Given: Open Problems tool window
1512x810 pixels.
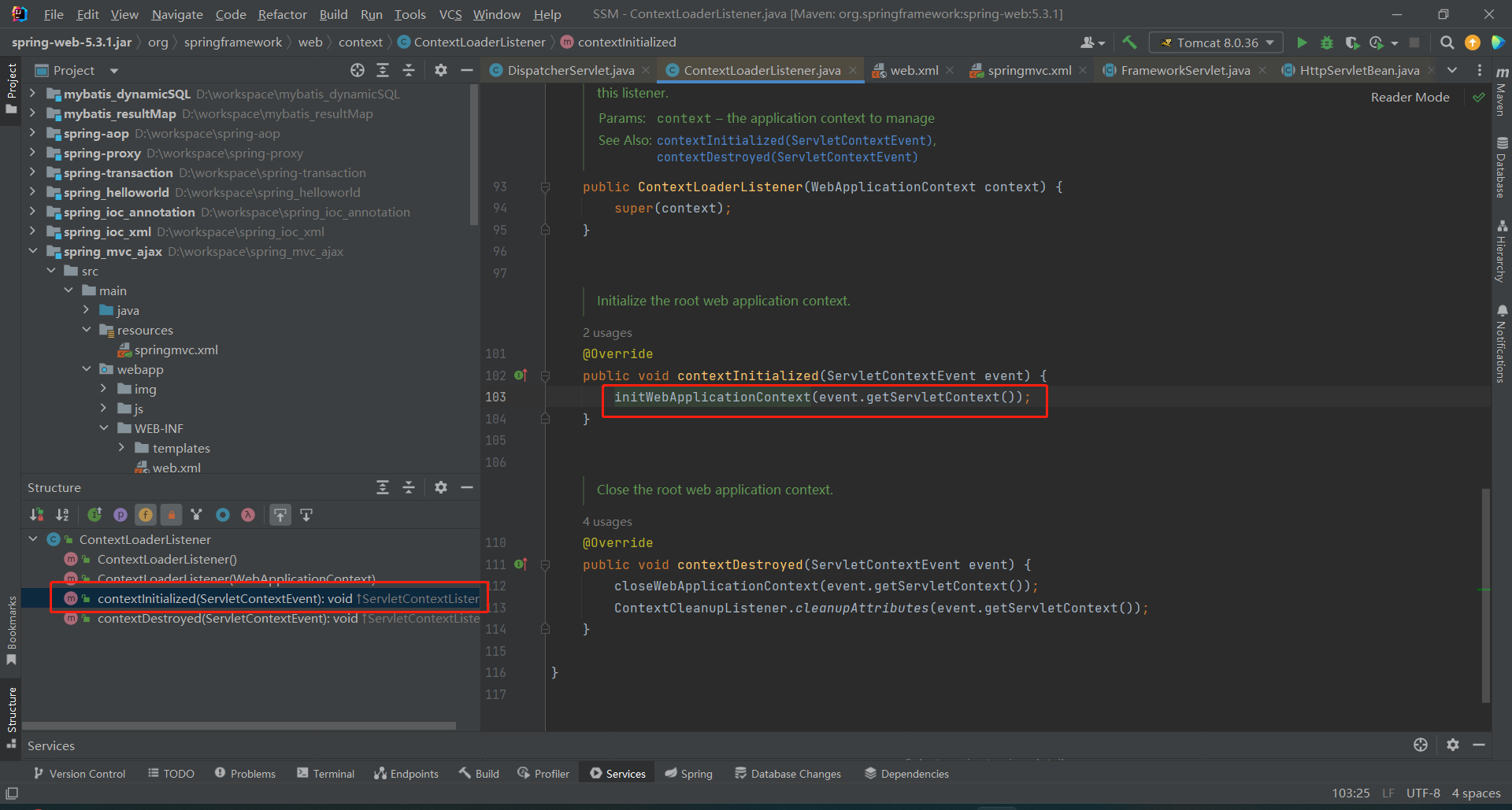Looking at the screenshot, I should tap(245, 774).
